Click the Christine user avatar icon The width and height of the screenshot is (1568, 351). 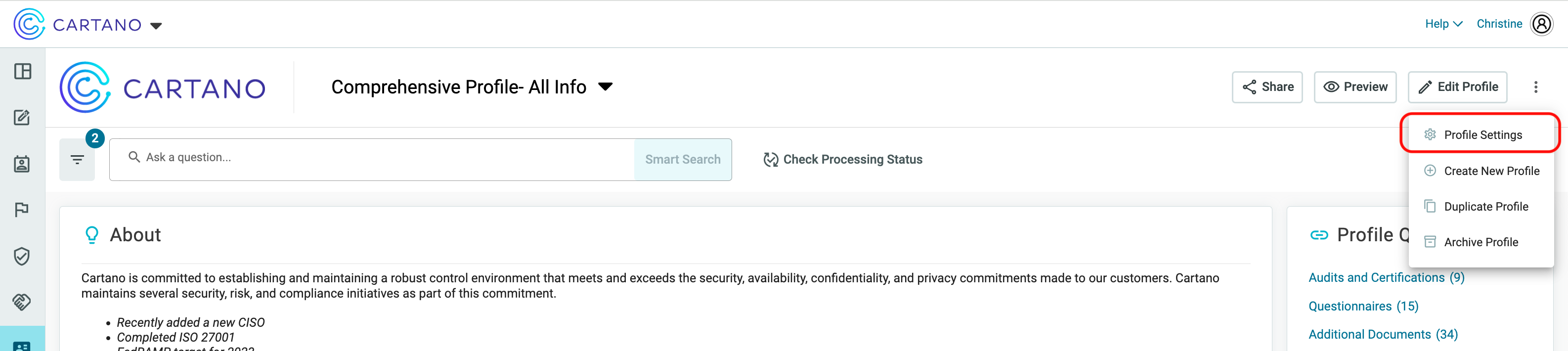click(1541, 24)
